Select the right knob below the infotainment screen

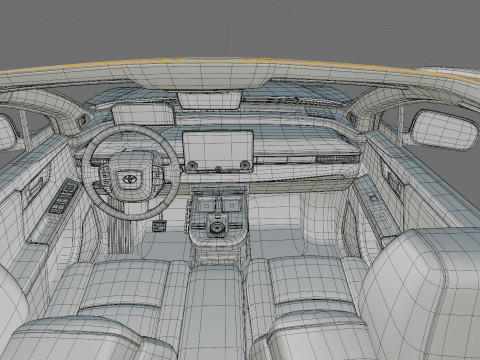point(244,165)
